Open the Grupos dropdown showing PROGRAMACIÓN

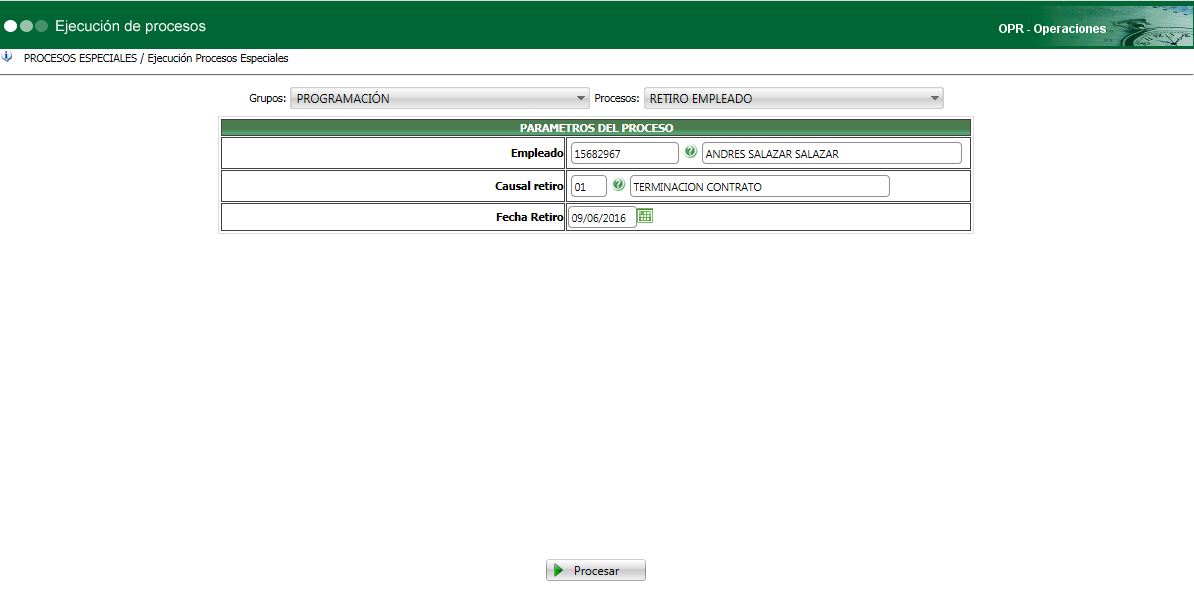(440, 98)
